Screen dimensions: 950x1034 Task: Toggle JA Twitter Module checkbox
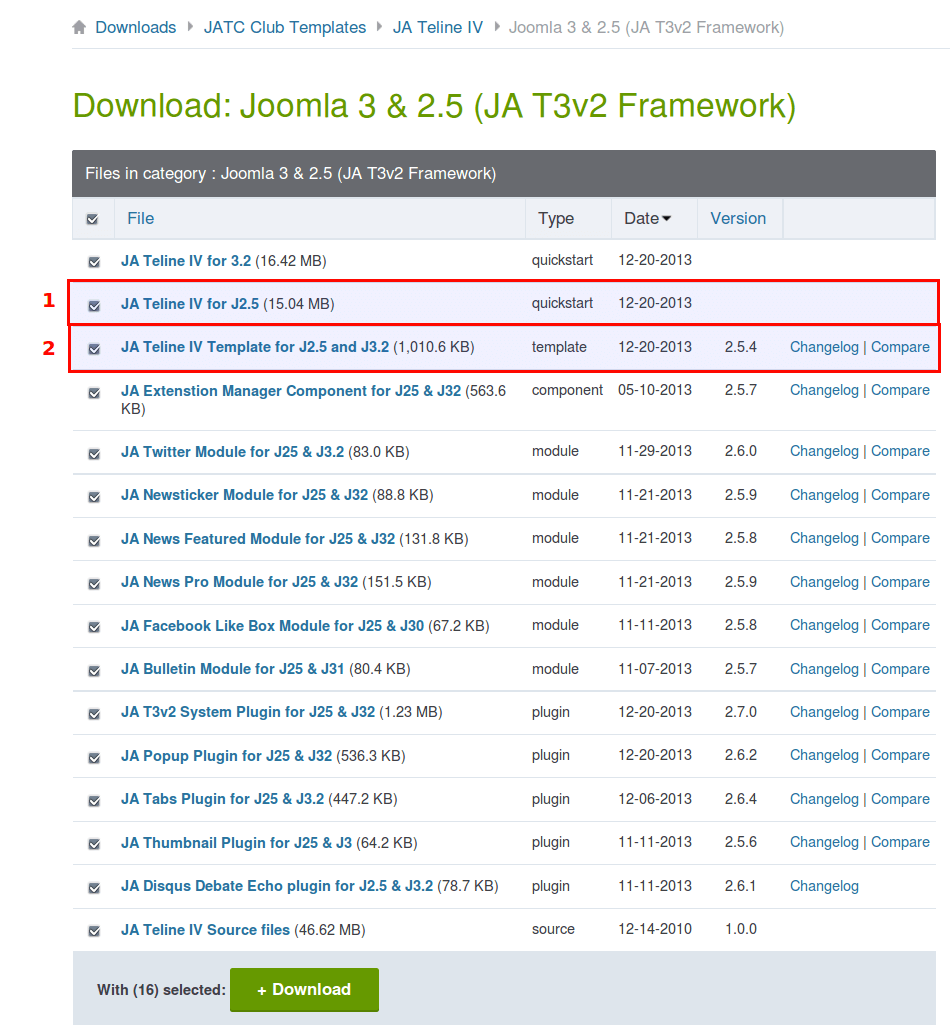point(94,454)
